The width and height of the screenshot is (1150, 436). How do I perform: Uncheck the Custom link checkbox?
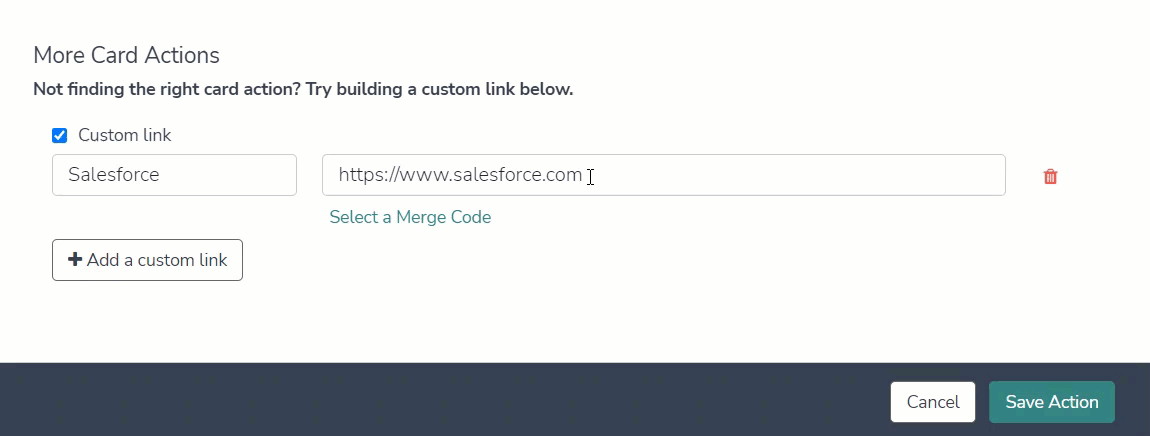pos(59,136)
